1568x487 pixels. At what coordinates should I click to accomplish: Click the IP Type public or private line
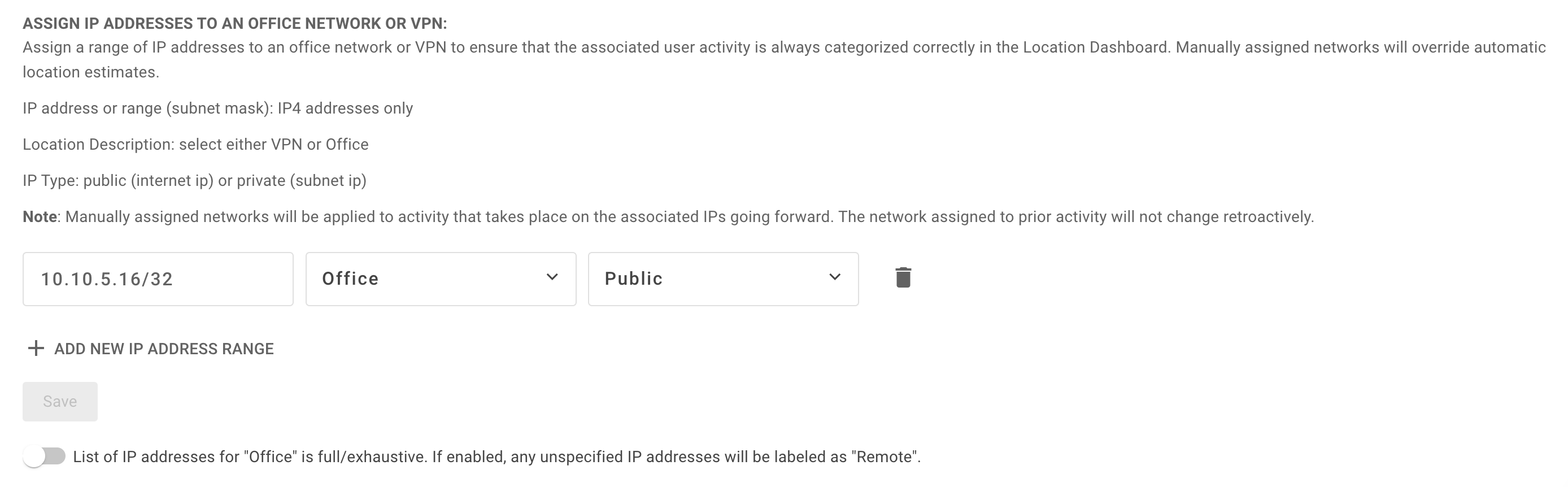click(194, 181)
